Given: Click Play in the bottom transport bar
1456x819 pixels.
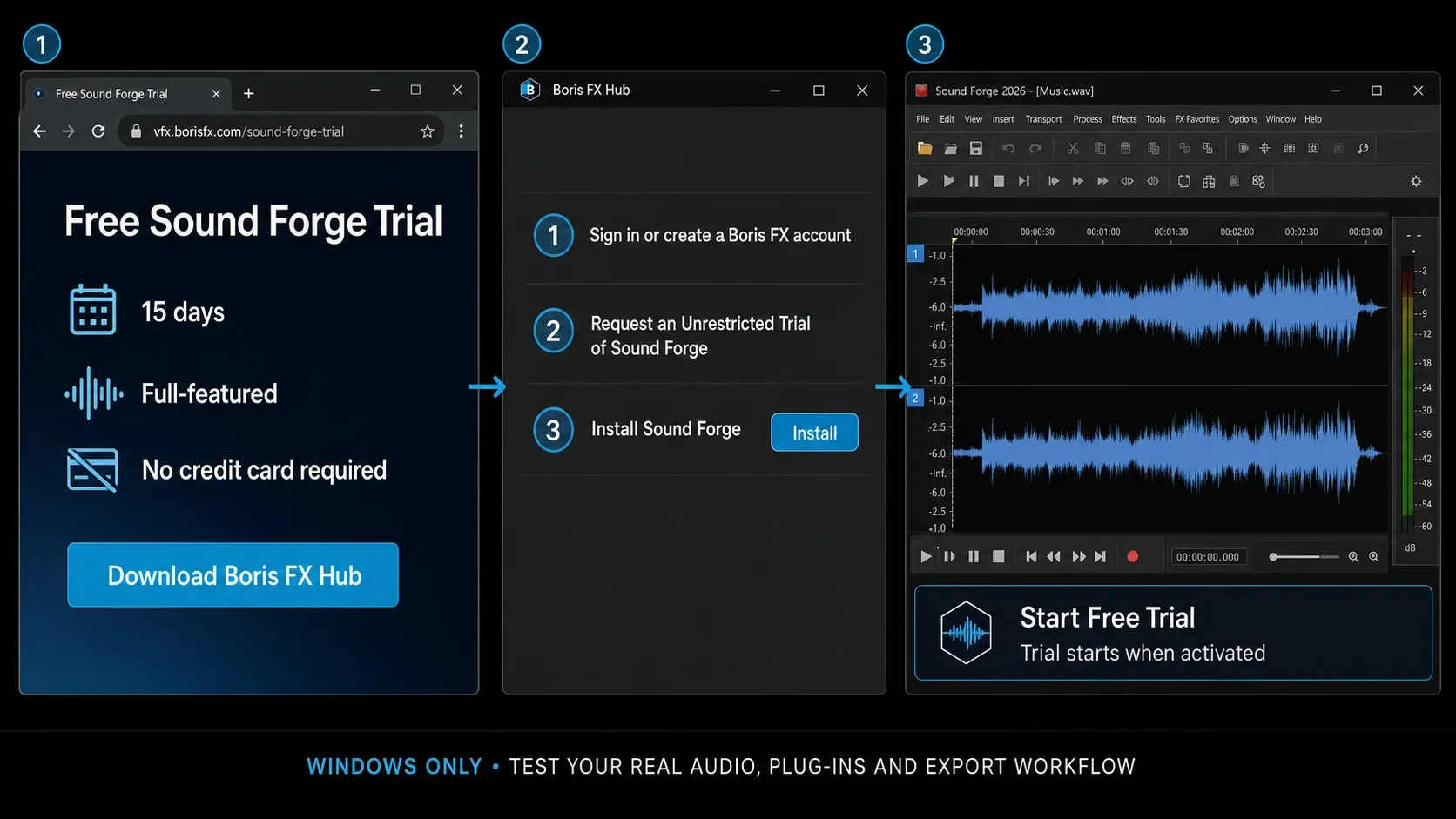Looking at the screenshot, I should tap(925, 557).
